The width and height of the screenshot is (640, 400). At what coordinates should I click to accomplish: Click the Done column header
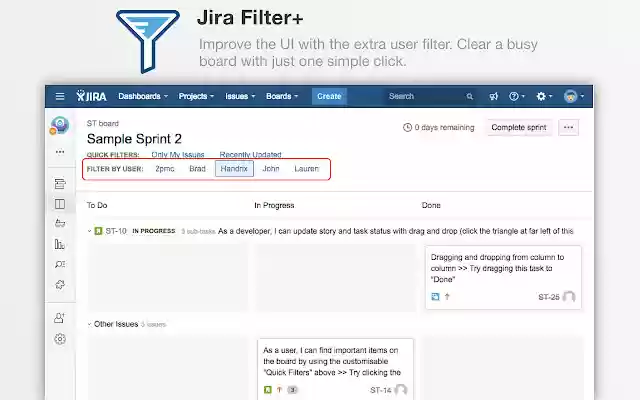pos(431,205)
